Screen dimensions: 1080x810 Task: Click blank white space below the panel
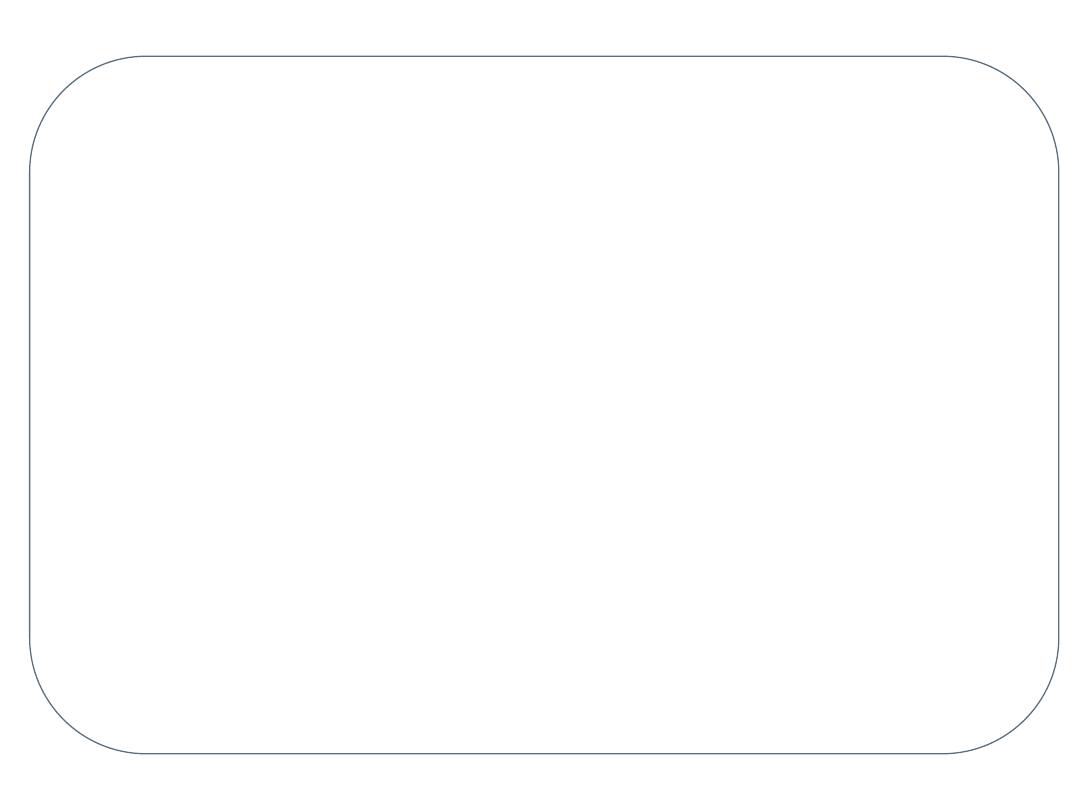pyautogui.click(x=544, y=782)
